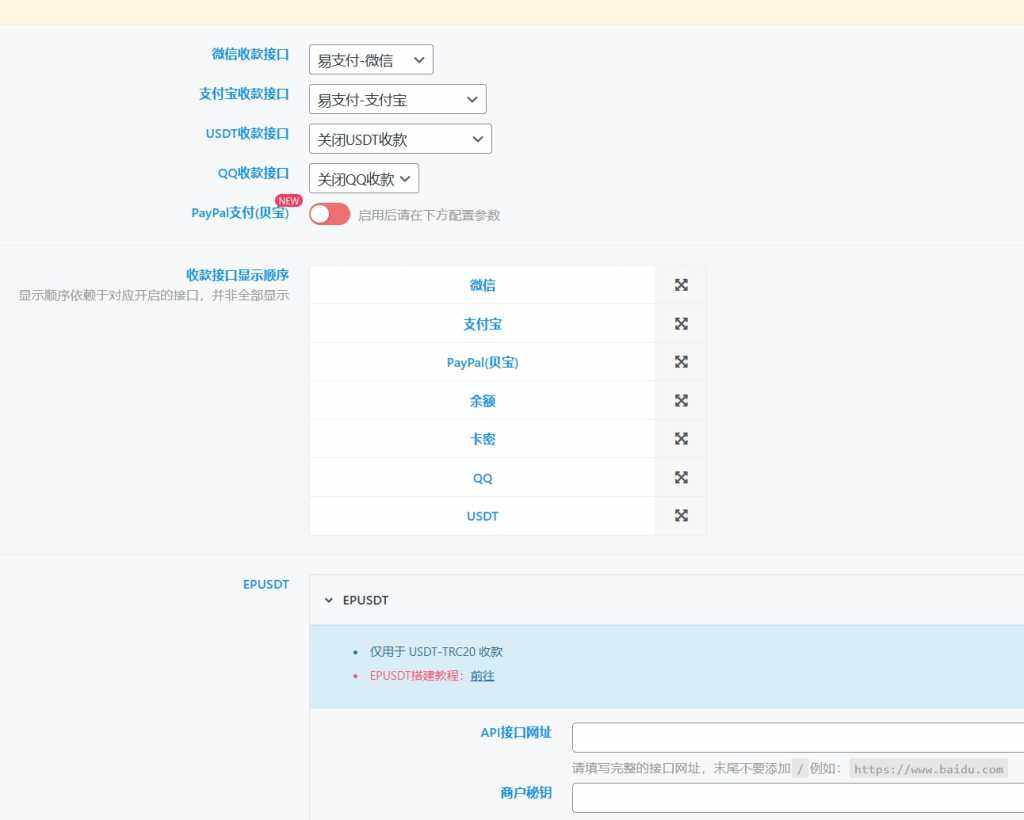Click the reorder icon beside 余额

pos(681,400)
